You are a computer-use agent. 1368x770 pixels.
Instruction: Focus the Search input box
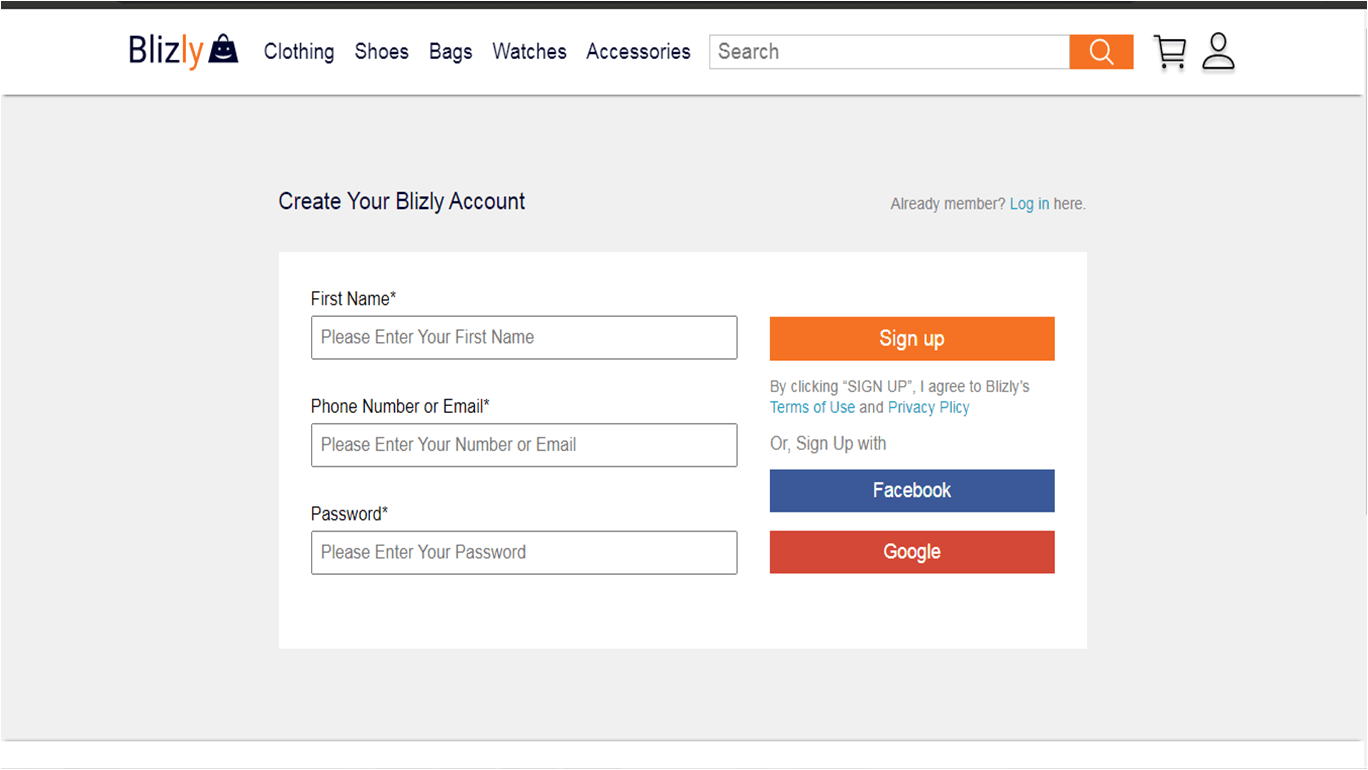pyautogui.click(x=889, y=52)
